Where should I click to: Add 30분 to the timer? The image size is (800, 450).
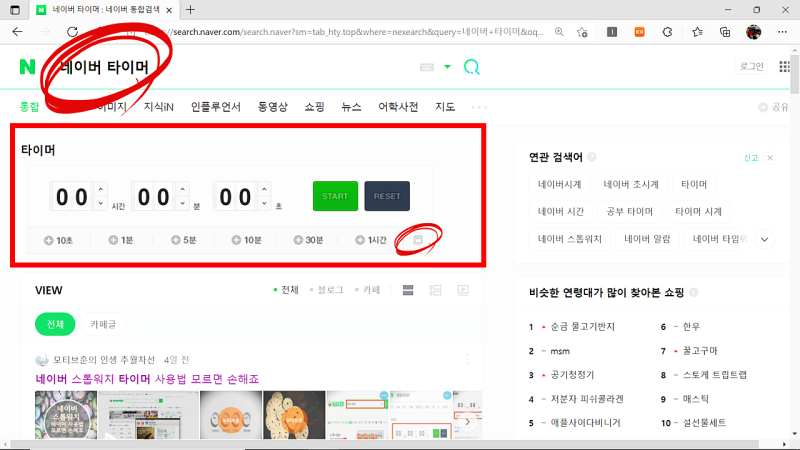click(308, 240)
